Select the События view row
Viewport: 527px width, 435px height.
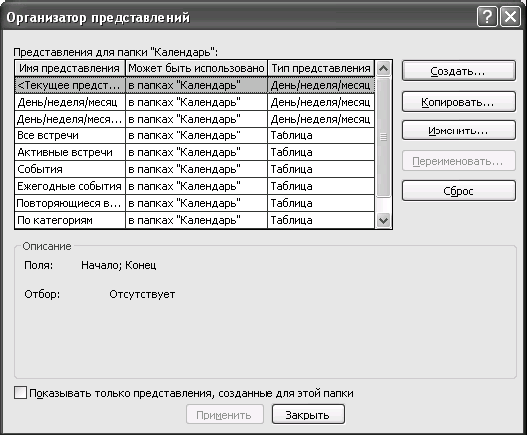click(x=195, y=169)
